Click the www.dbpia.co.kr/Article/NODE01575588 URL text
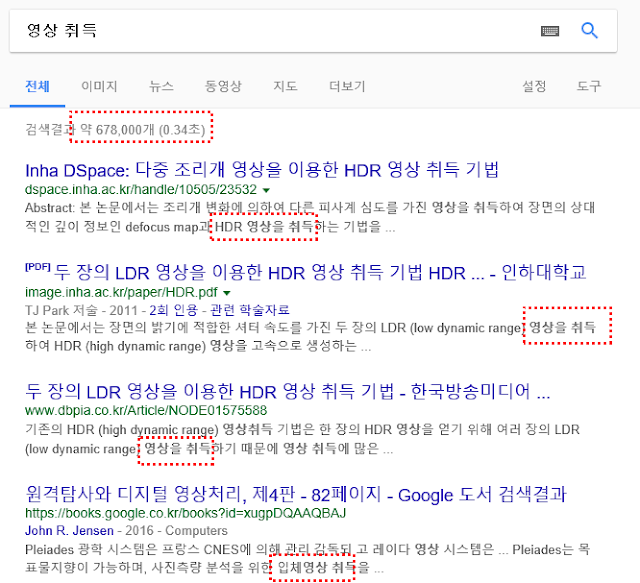This screenshot has width=640, height=583. click(x=146, y=410)
